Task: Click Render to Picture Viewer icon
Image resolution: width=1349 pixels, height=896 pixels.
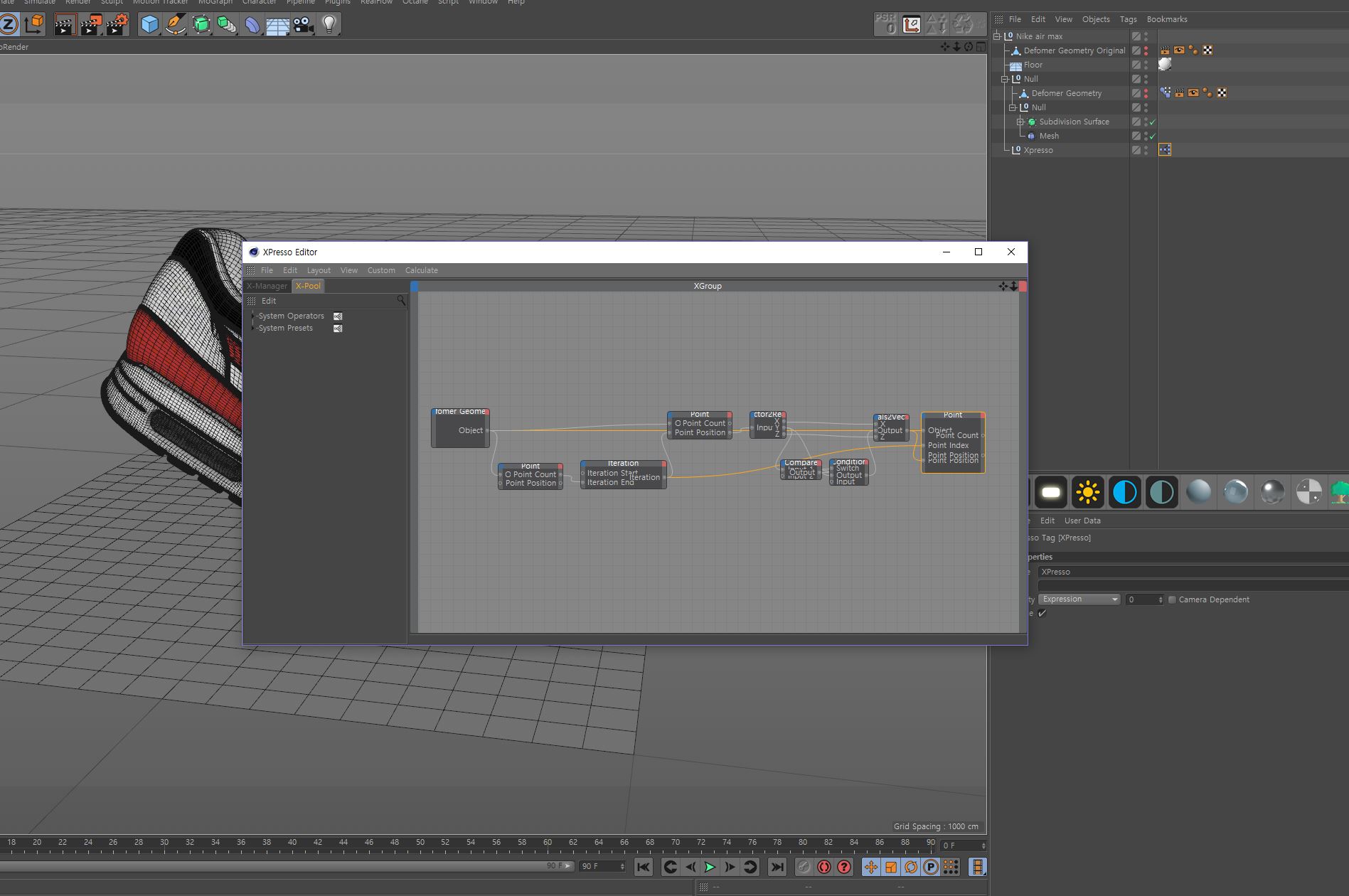Action: coord(91,25)
